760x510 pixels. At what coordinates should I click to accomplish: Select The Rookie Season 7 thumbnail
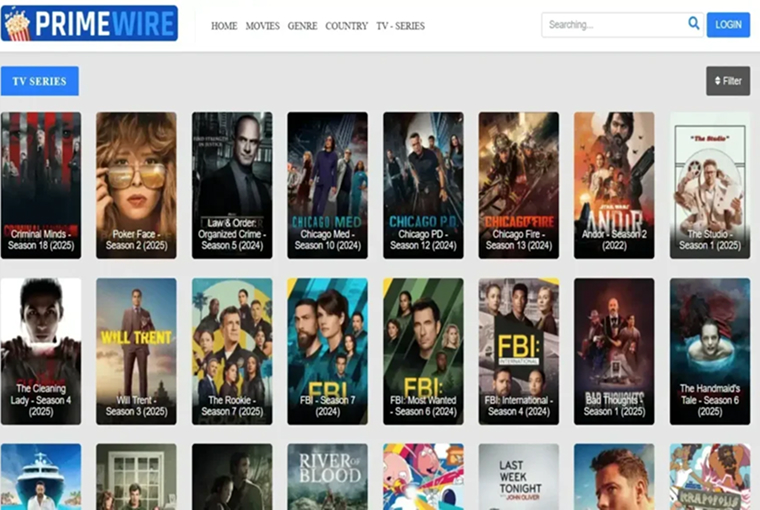231,351
